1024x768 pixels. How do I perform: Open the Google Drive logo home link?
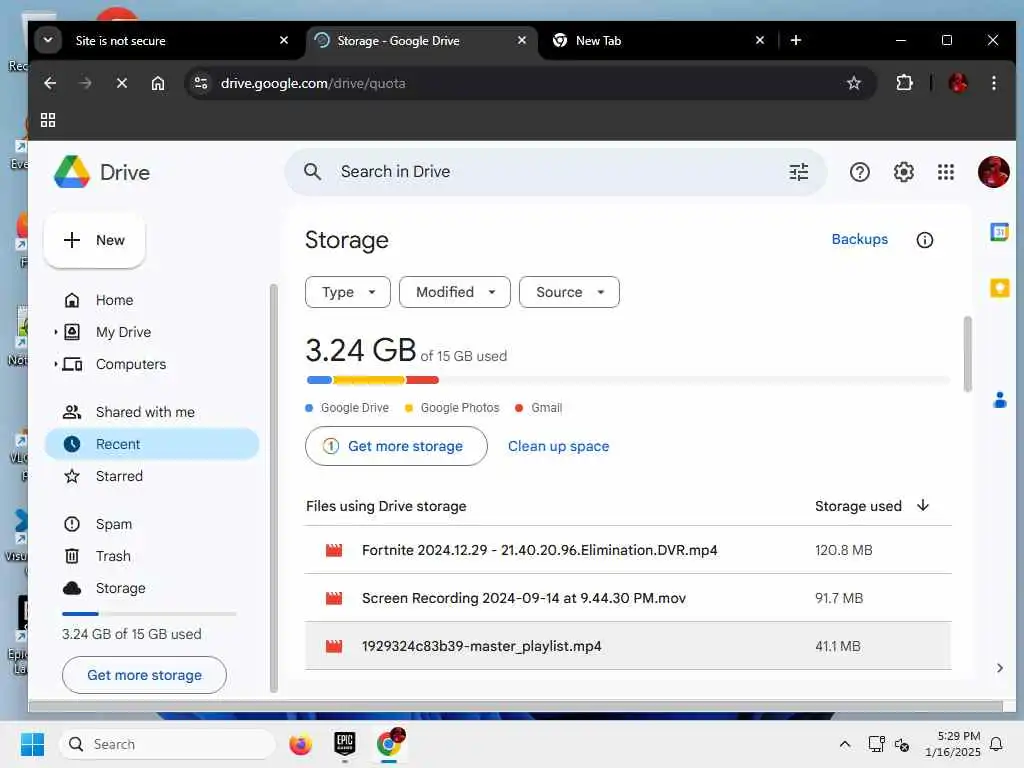pos(102,172)
